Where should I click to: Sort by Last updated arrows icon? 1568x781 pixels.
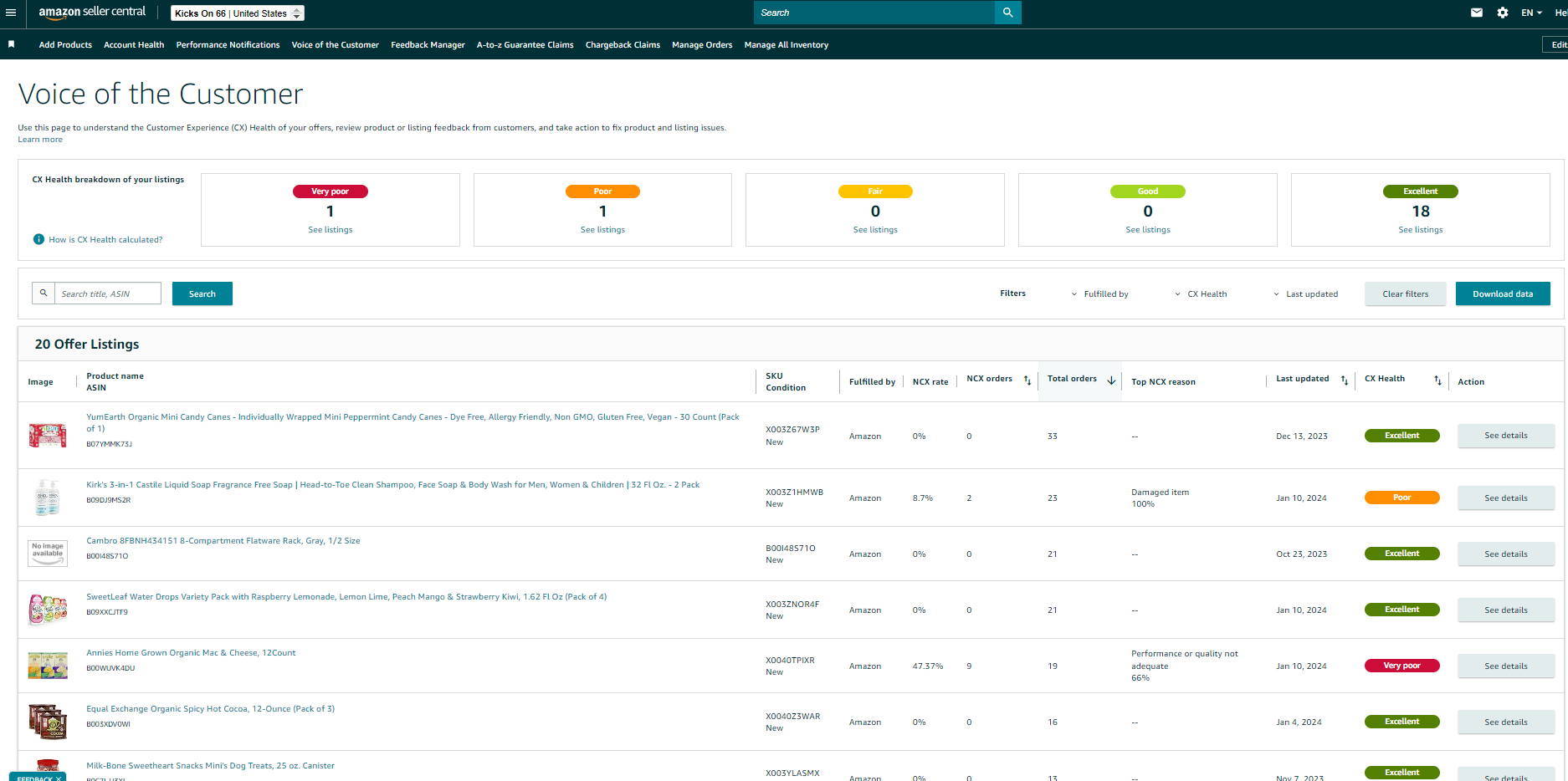coord(1345,380)
